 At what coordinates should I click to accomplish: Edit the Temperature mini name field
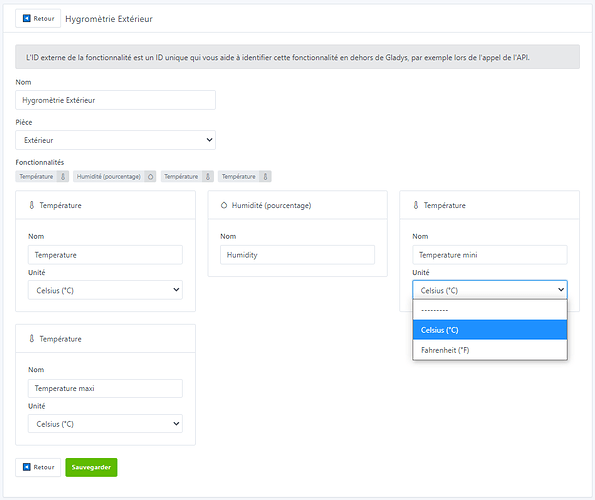tap(490, 255)
